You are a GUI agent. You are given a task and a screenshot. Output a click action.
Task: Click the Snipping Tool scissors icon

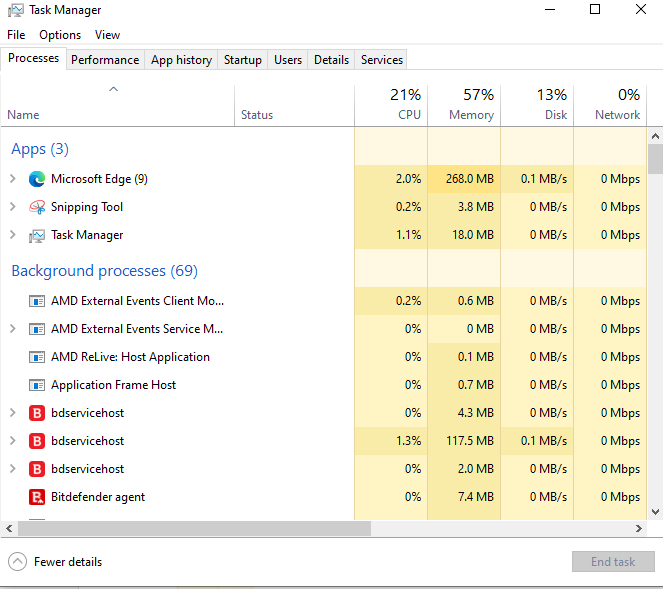[37, 207]
